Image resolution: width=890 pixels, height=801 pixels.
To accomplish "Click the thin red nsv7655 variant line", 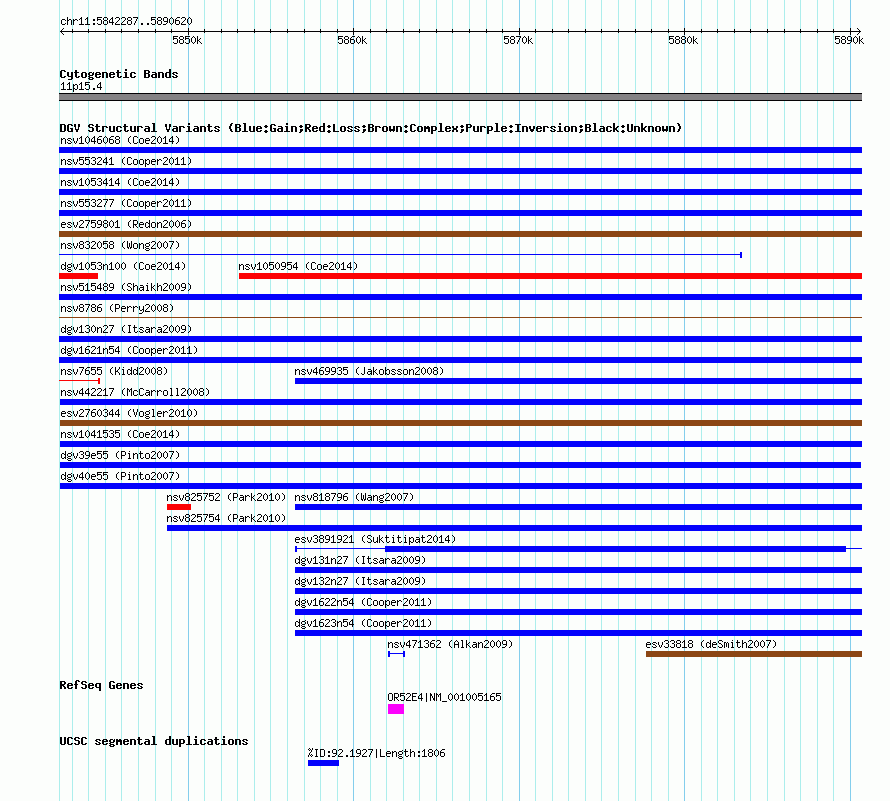I will [x=79, y=381].
